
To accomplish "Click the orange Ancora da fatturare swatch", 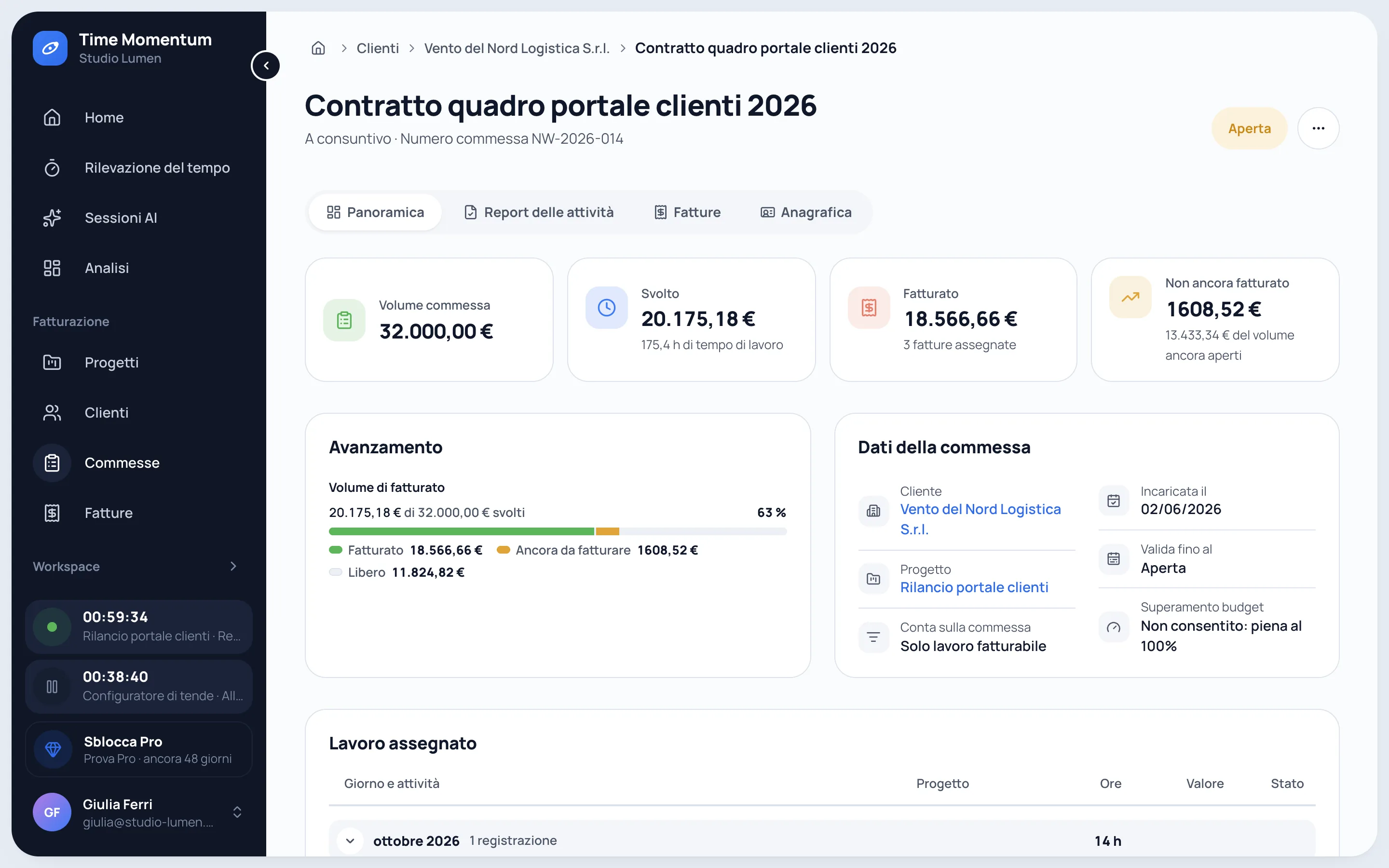I will [504, 550].
